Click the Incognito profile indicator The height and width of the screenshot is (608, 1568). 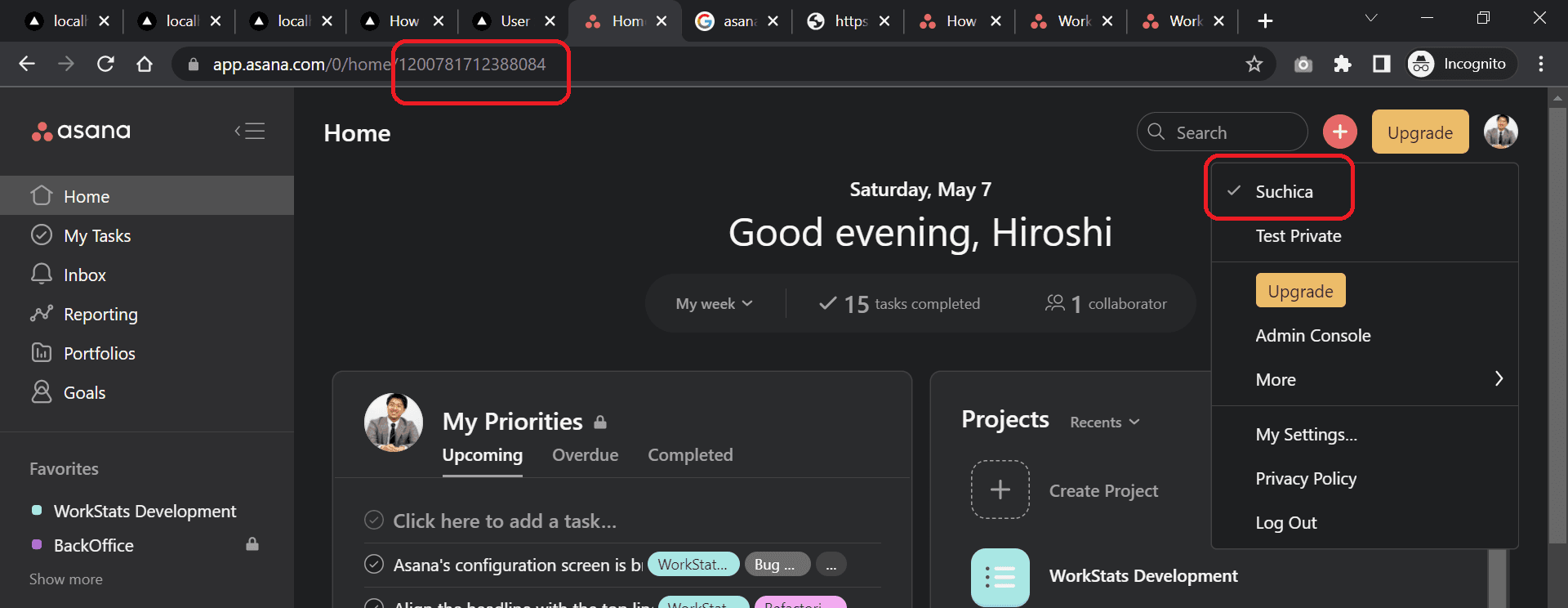[x=1461, y=64]
